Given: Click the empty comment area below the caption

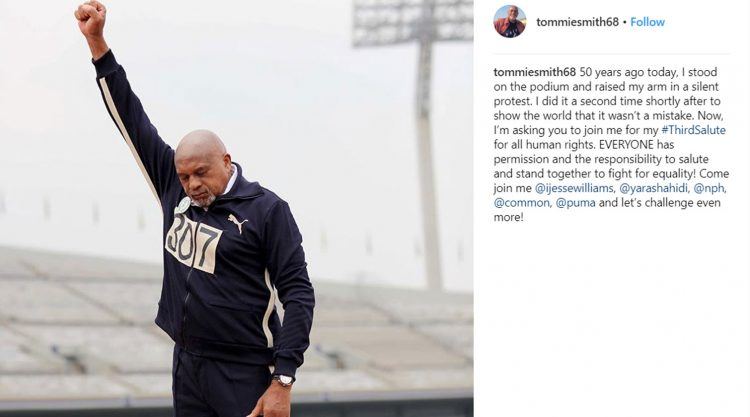Looking at the screenshot, I should click(x=612, y=318).
